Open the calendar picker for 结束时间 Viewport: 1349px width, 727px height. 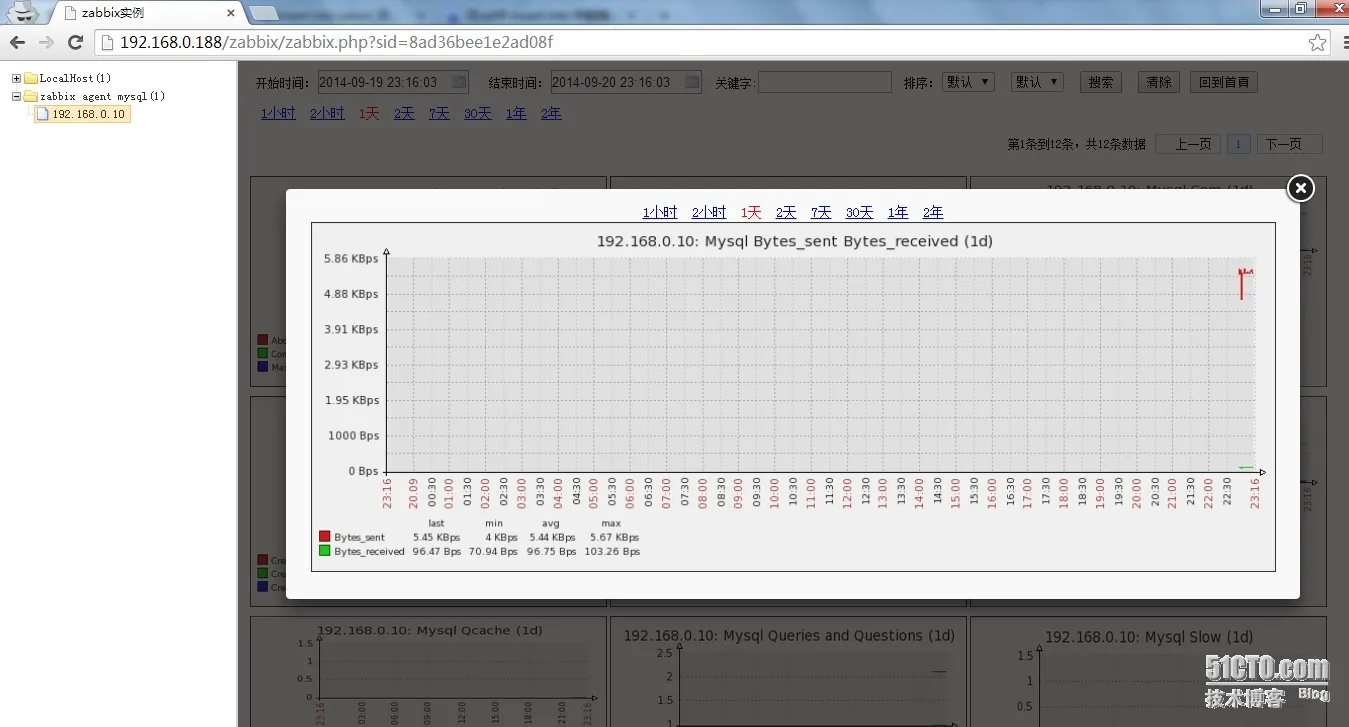[692, 82]
